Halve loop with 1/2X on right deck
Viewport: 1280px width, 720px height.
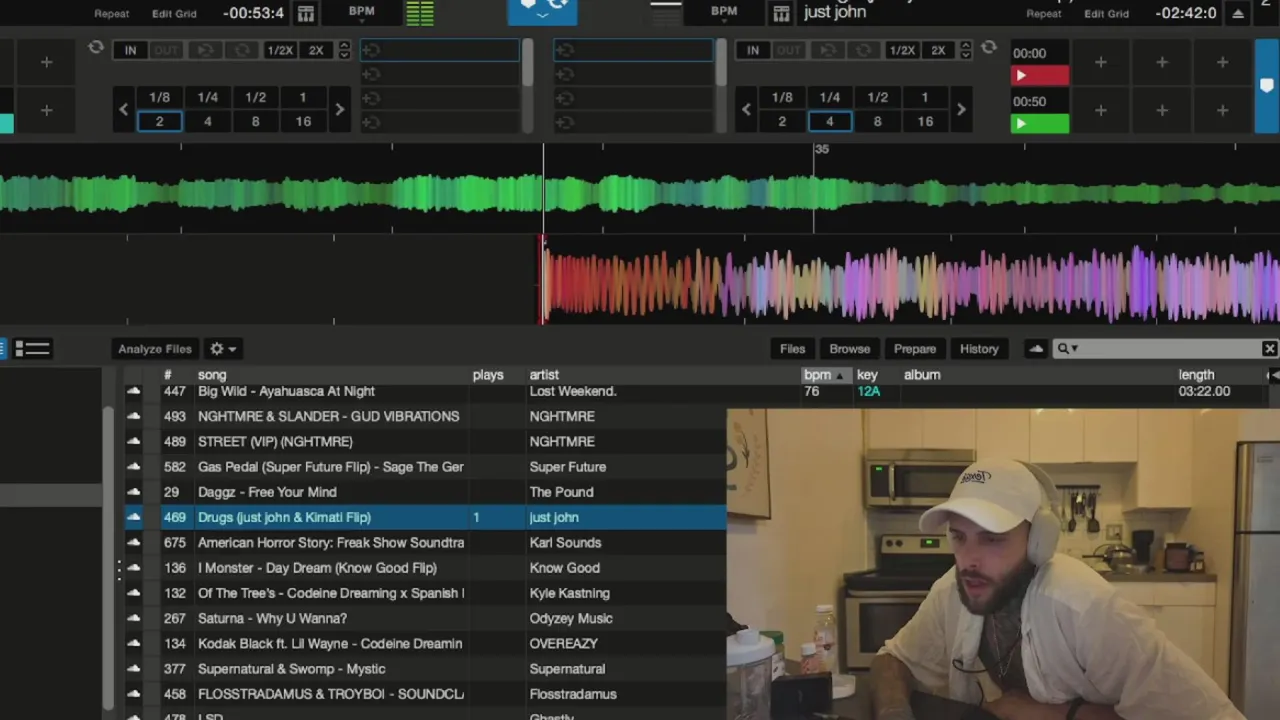click(x=902, y=50)
